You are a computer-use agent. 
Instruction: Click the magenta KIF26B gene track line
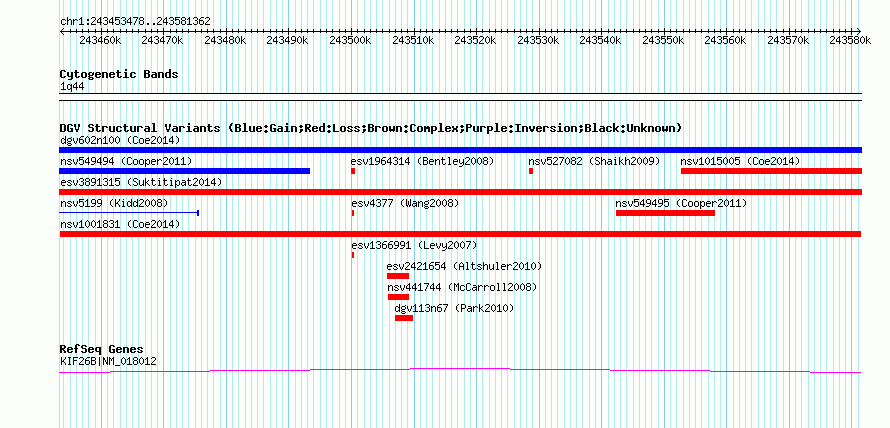point(460,370)
